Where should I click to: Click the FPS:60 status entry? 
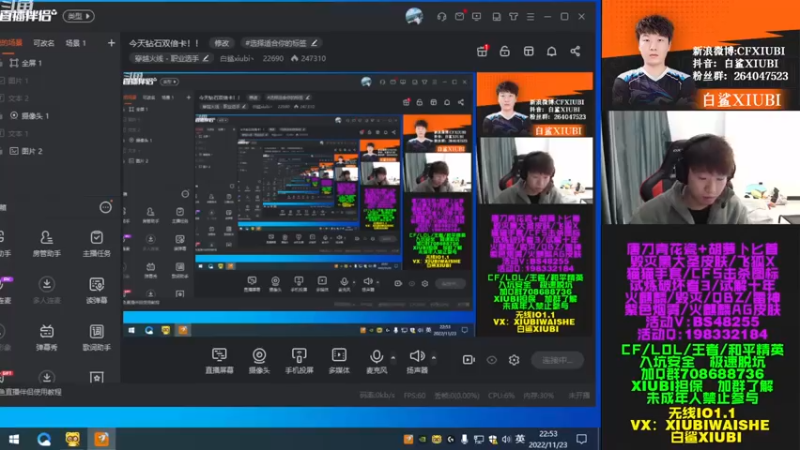(x=414, y=395)
